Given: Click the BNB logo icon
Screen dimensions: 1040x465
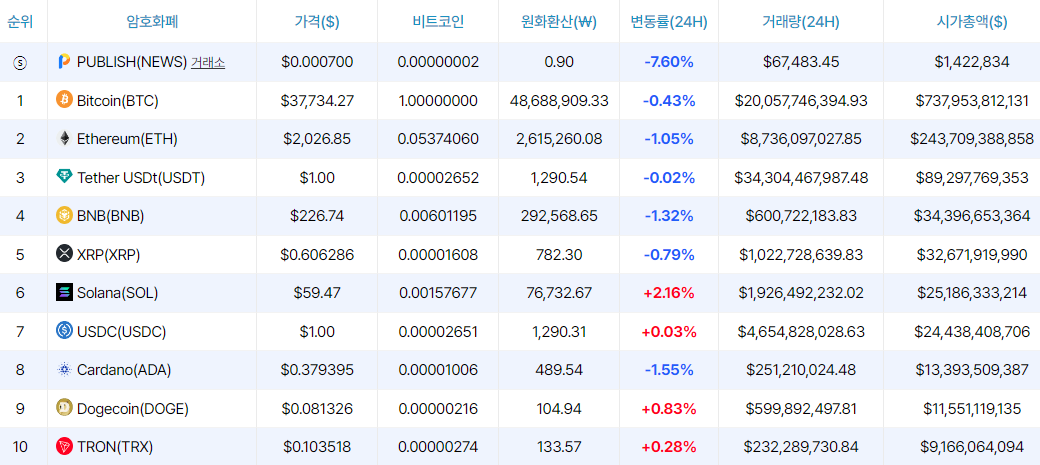Looking at the screenshot, I should [64, 216].
